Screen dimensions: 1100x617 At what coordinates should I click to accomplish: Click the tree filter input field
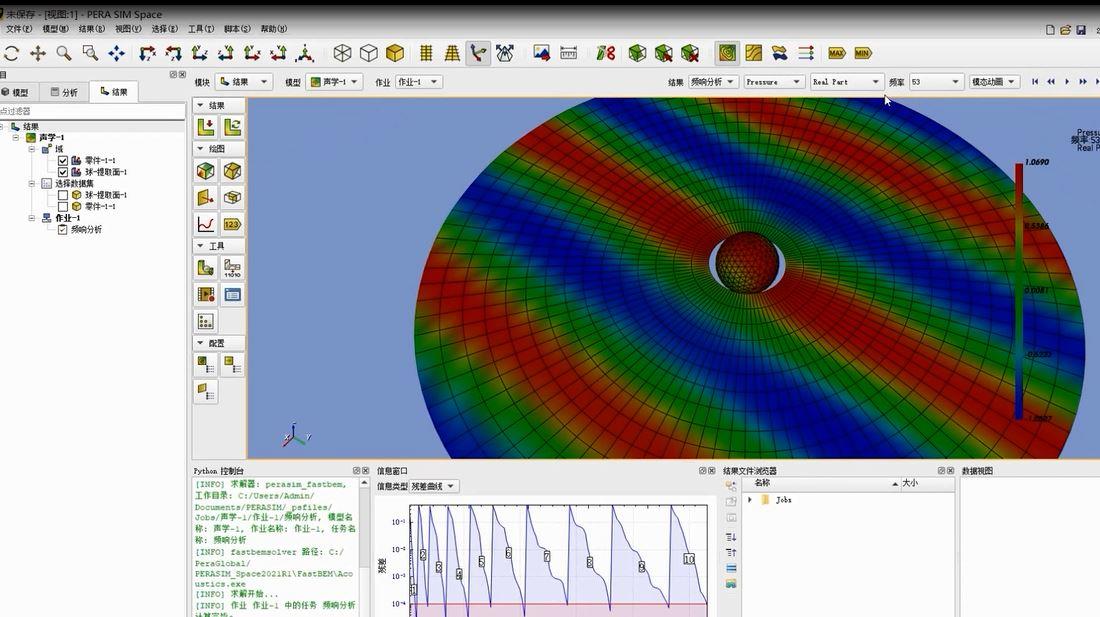pos(92,111)
